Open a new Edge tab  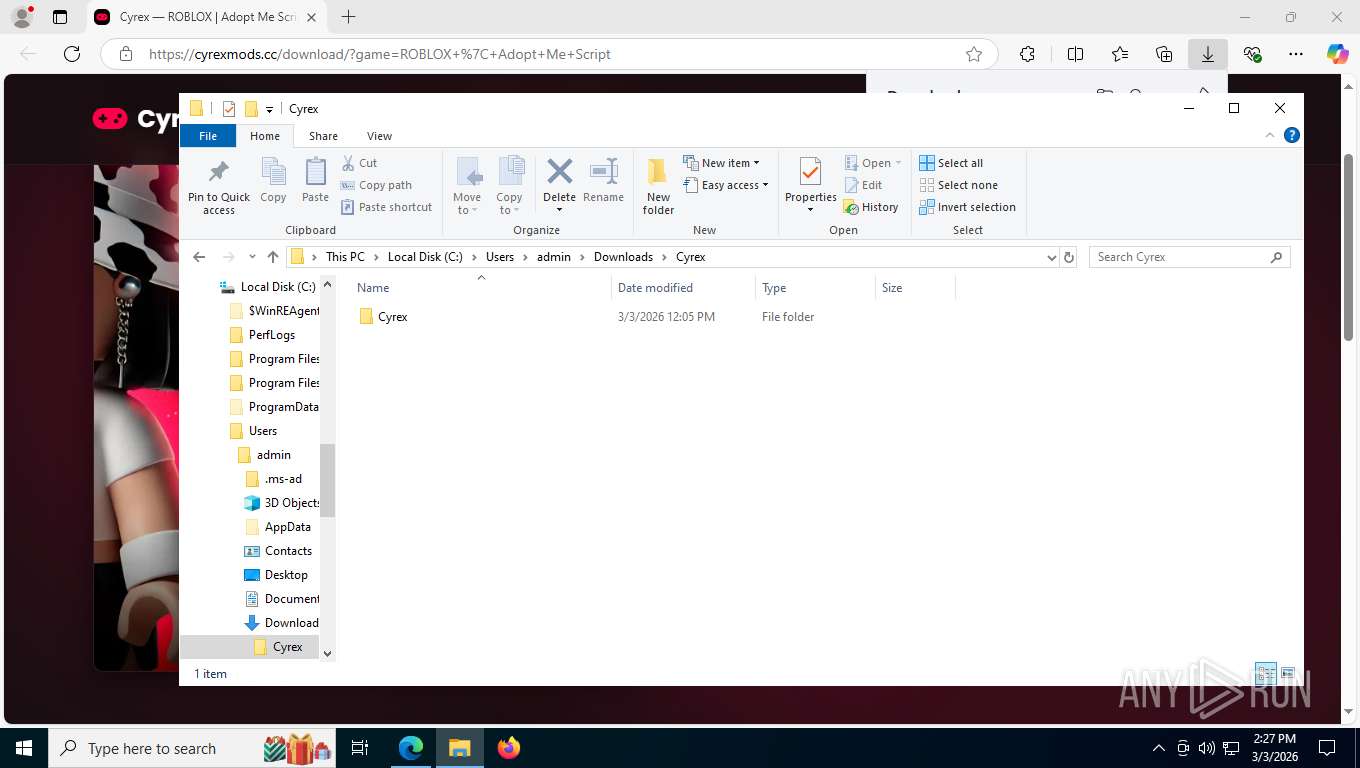point(348,17)
